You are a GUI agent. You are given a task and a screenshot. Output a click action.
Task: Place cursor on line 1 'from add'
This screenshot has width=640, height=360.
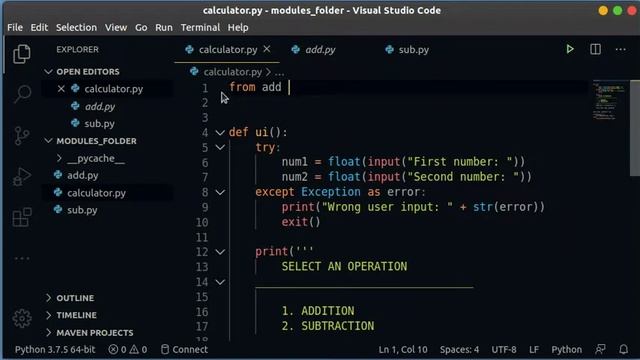pyautogui.click(x=255, y=87)
